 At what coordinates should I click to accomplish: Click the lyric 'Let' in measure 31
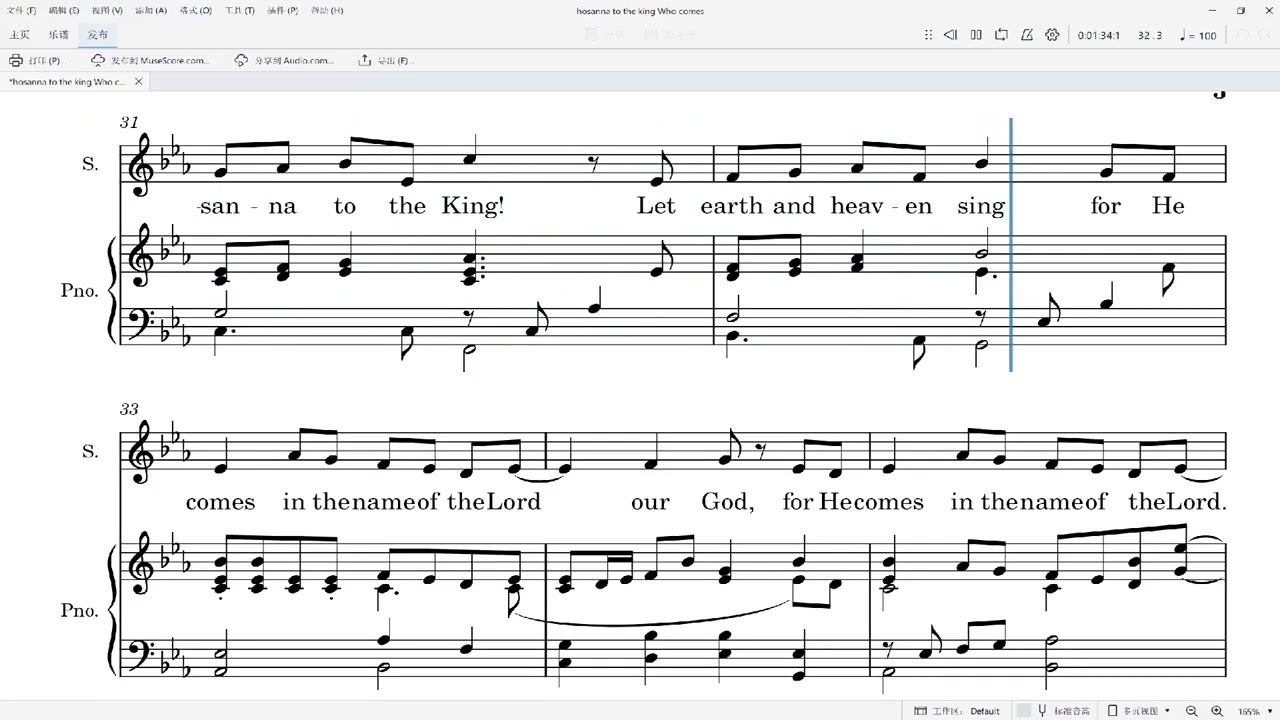point(657,206)
